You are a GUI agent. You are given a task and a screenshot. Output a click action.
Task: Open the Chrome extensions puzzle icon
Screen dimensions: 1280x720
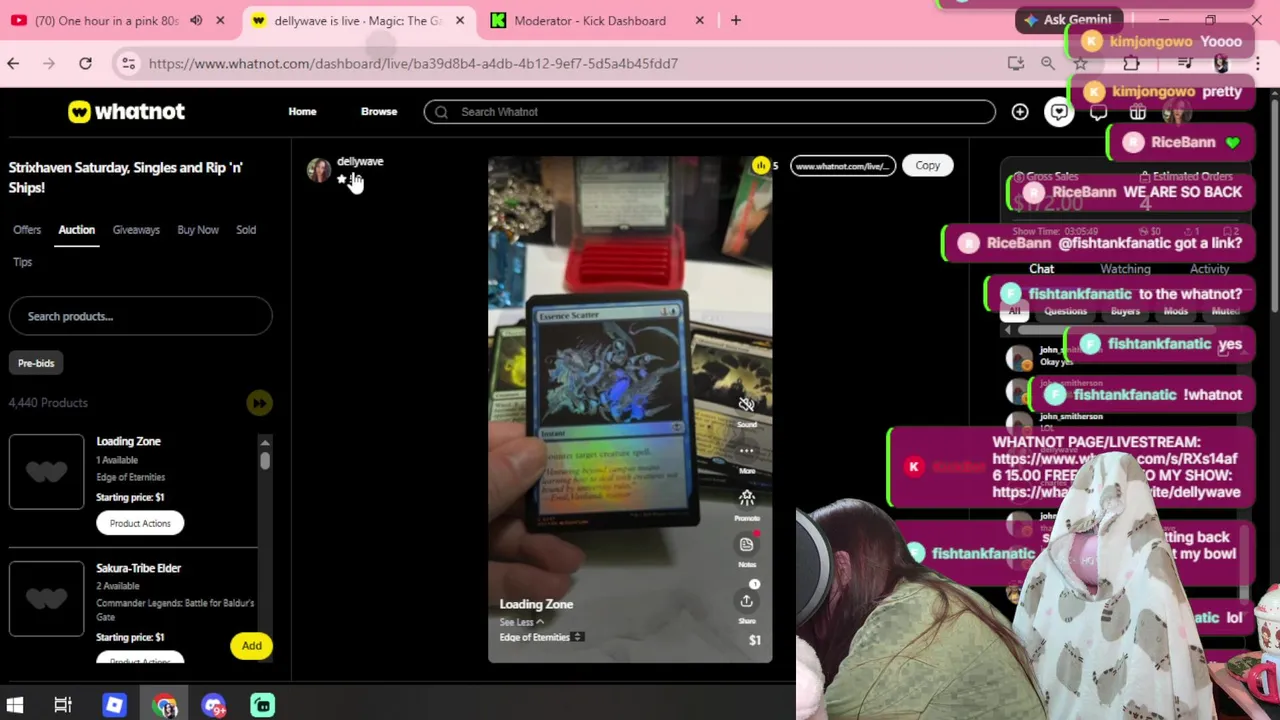[x=1131, y=63]
